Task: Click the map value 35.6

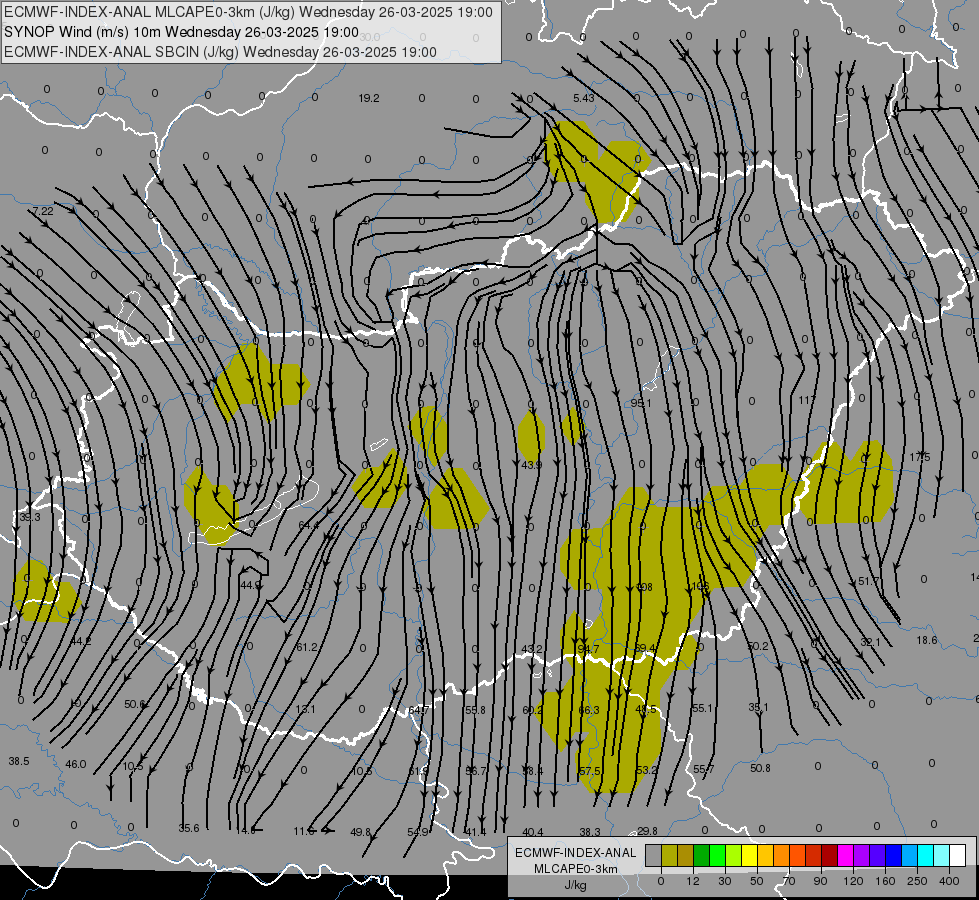Action: (x=189, y=828)
